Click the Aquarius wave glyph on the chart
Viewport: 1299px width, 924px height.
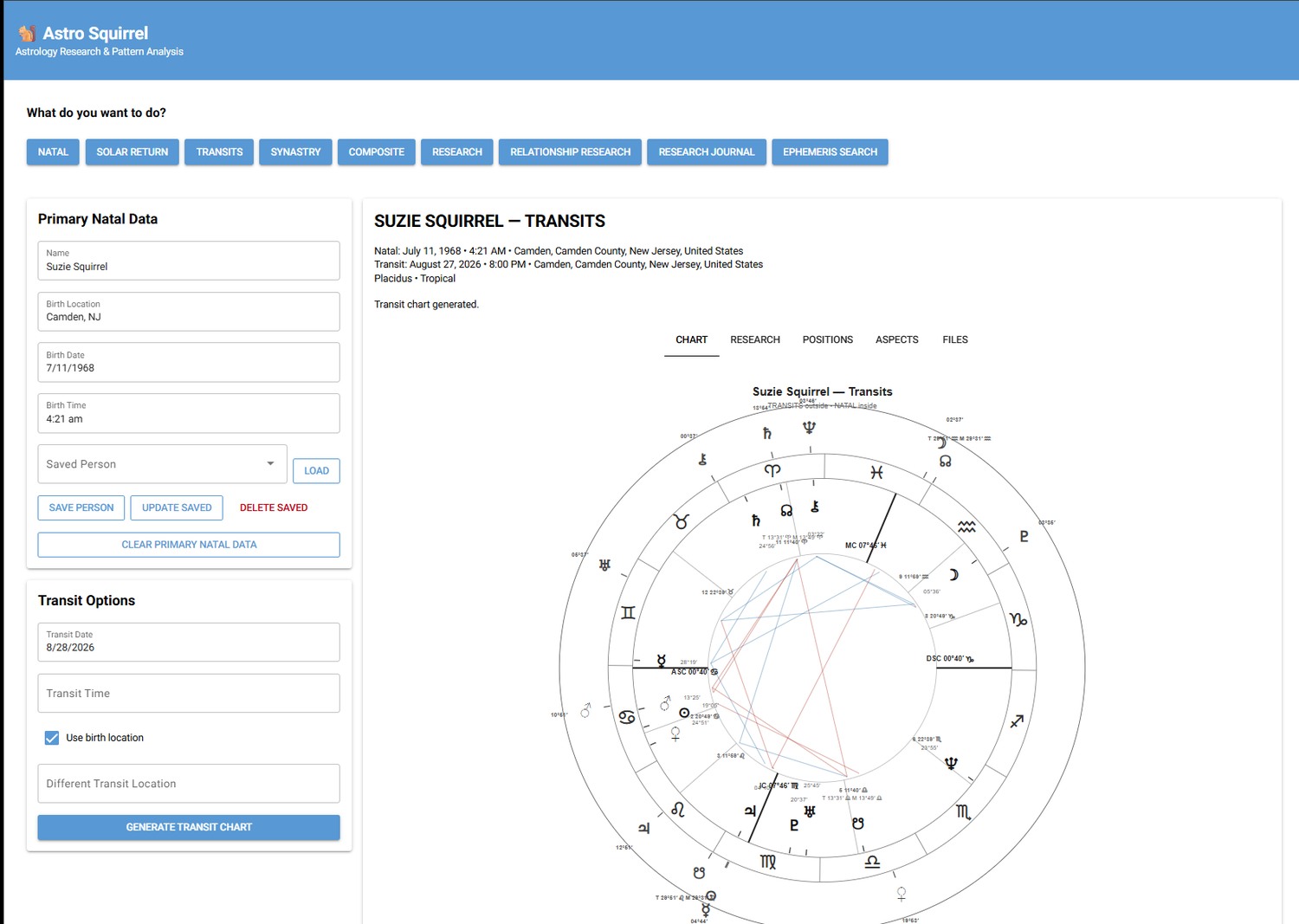coord(966,527)
